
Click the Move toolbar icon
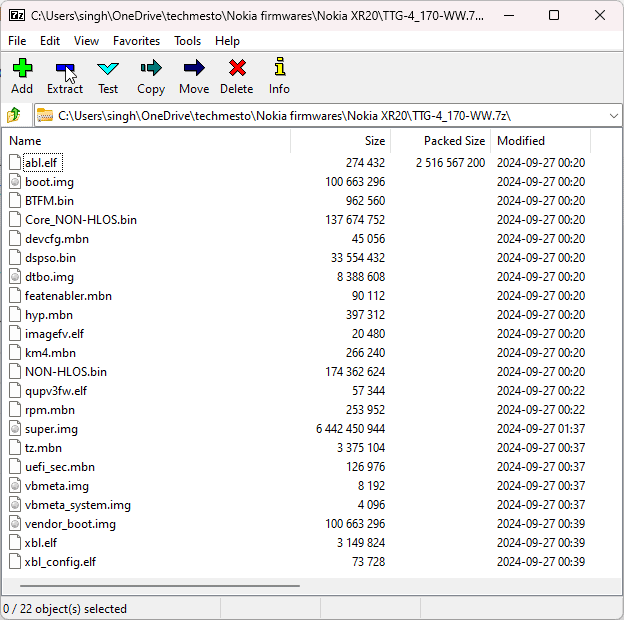click(194, 76)
